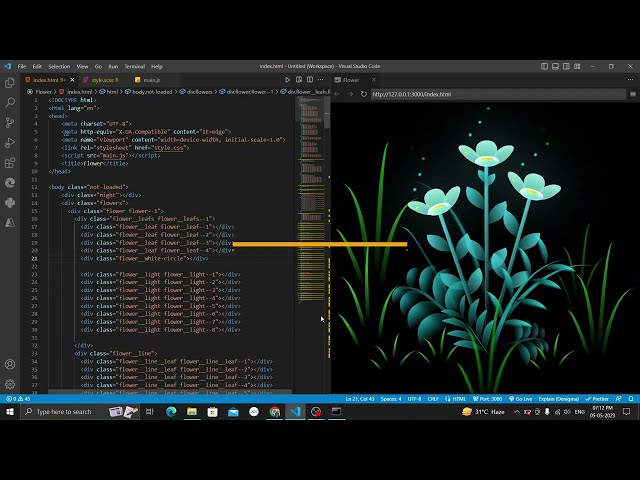Open the File menu
640x480 pixels.
pyautogui.click(x=22, y=66)
